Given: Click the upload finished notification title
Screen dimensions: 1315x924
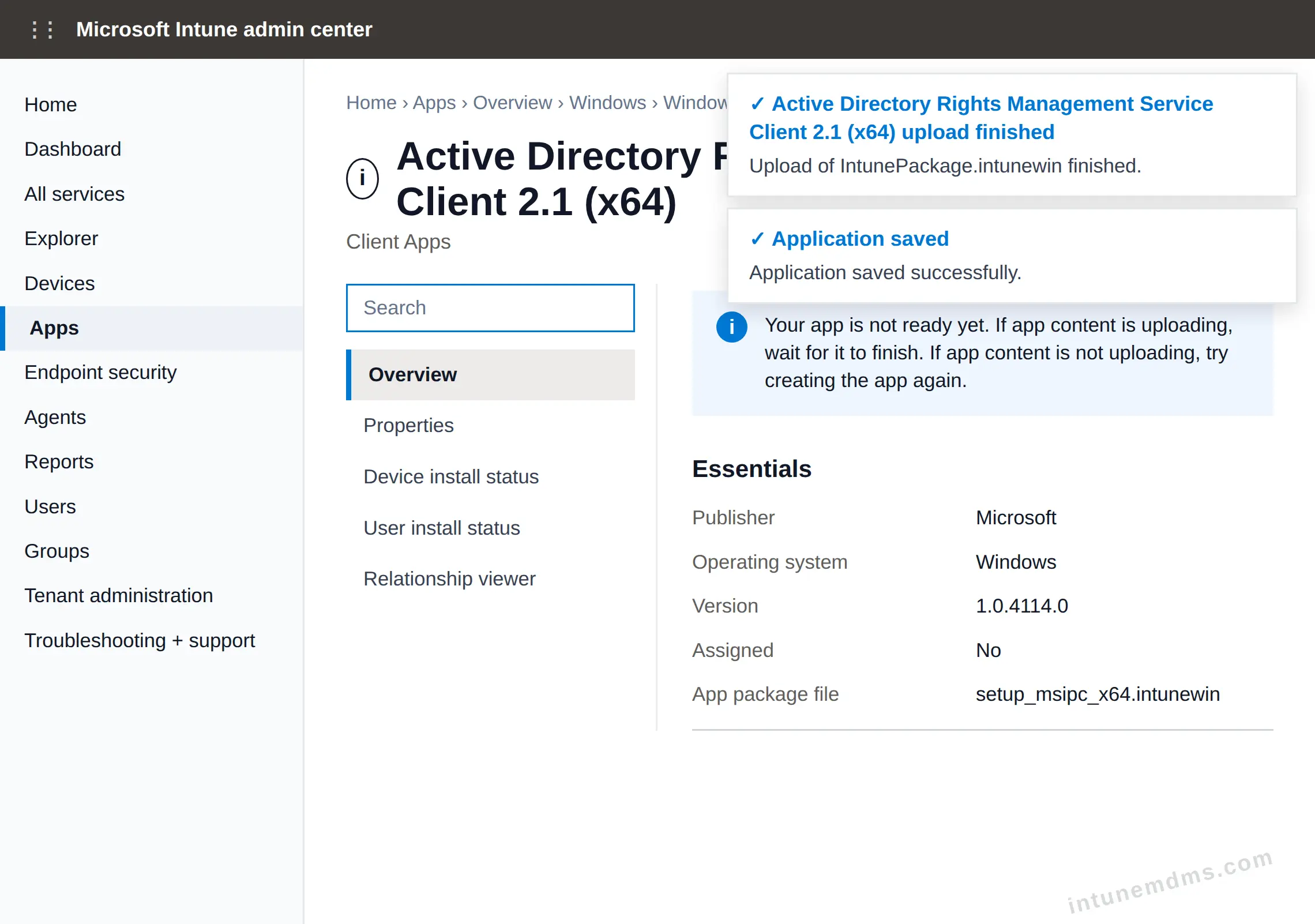Looking at the screenshot, I should point(981,118).
